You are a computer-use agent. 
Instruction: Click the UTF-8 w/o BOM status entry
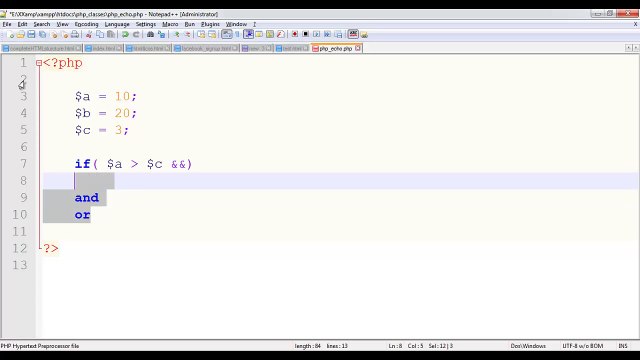582,346
